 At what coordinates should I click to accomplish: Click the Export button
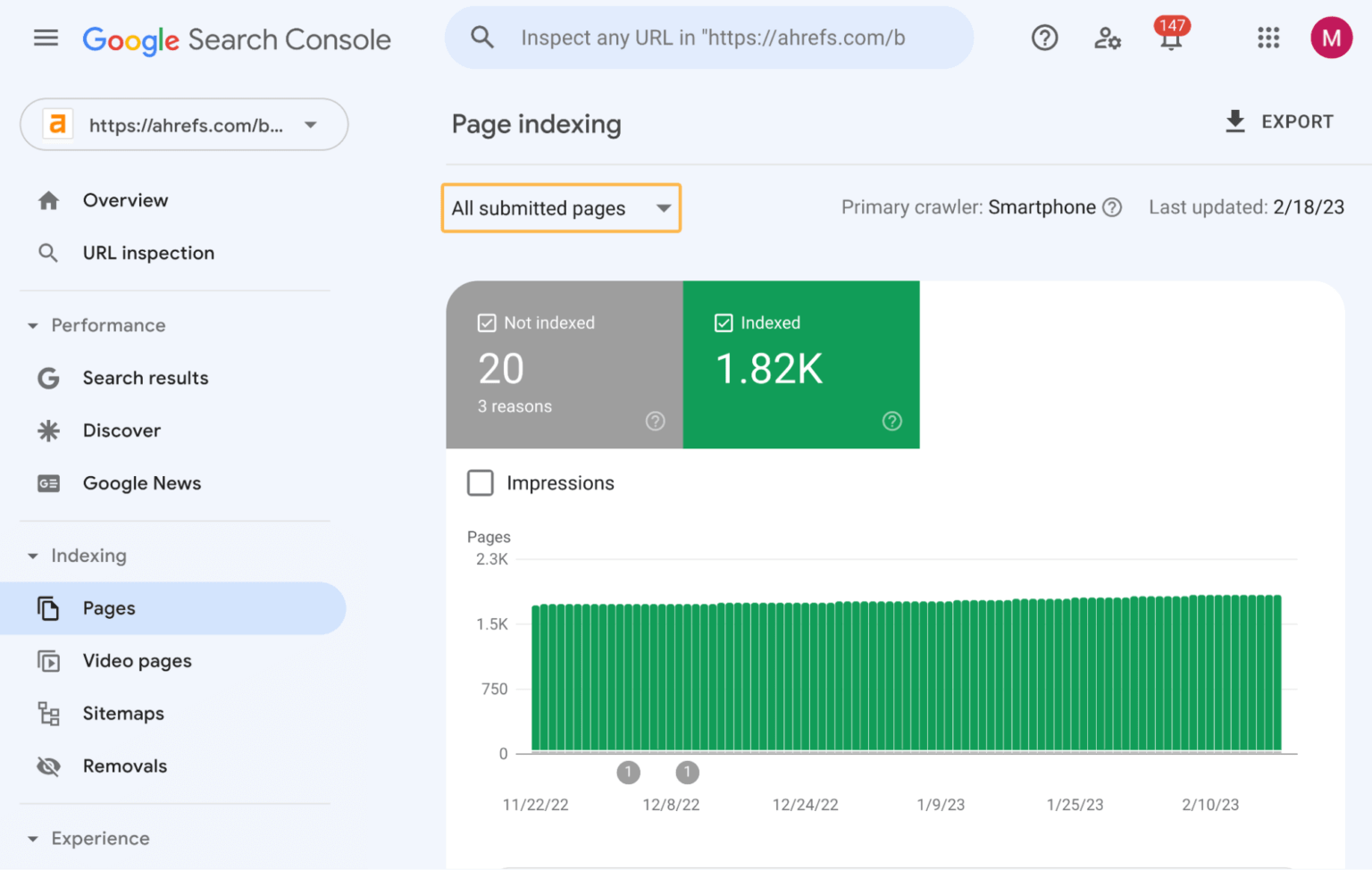click(x=1279, y=121)
